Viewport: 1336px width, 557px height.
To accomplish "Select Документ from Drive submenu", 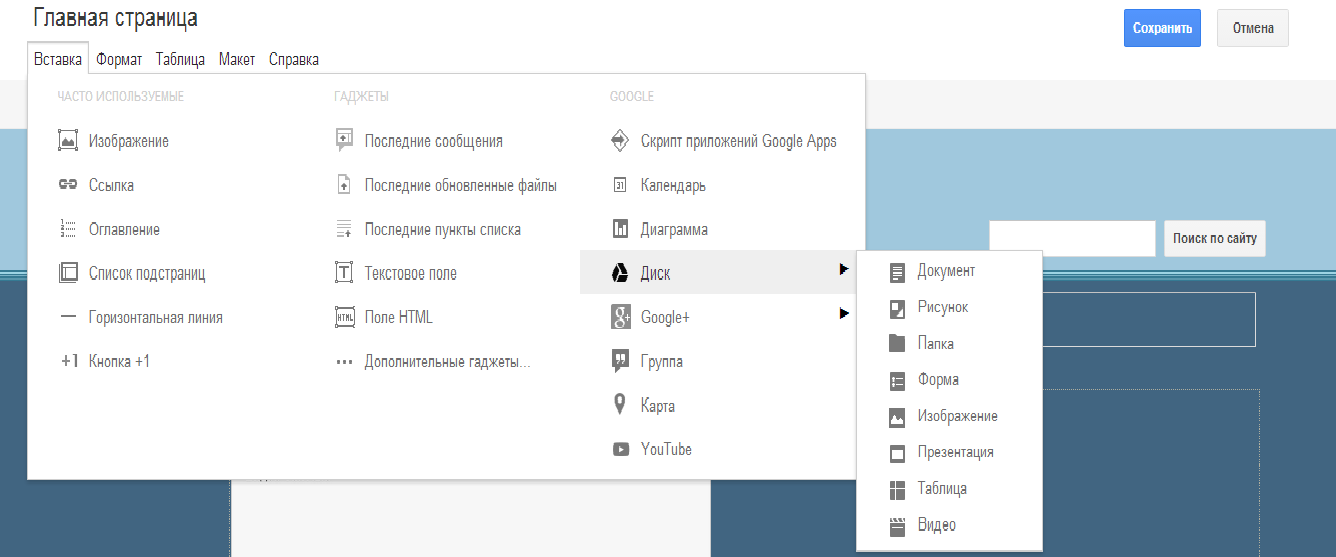I will (x=946, y=271).
